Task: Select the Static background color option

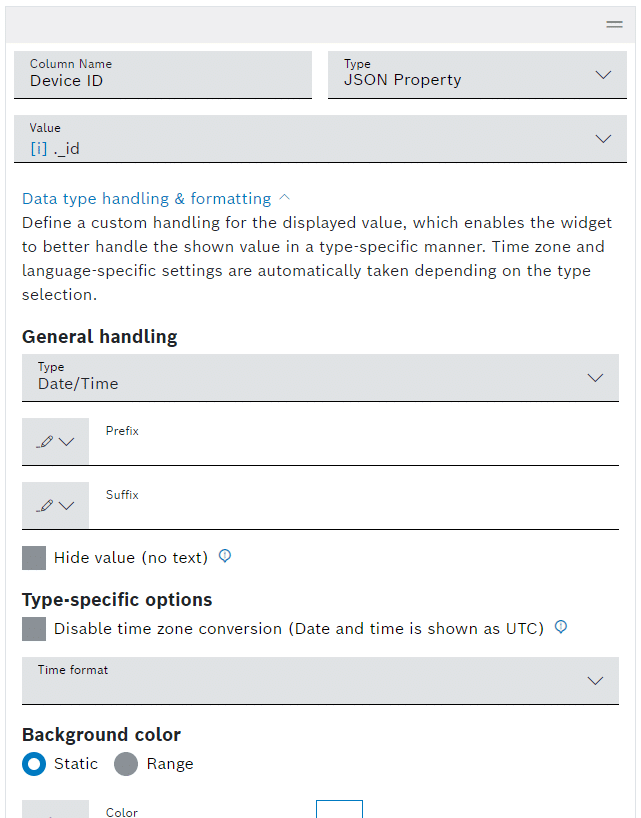Action: tap(34, 764)
